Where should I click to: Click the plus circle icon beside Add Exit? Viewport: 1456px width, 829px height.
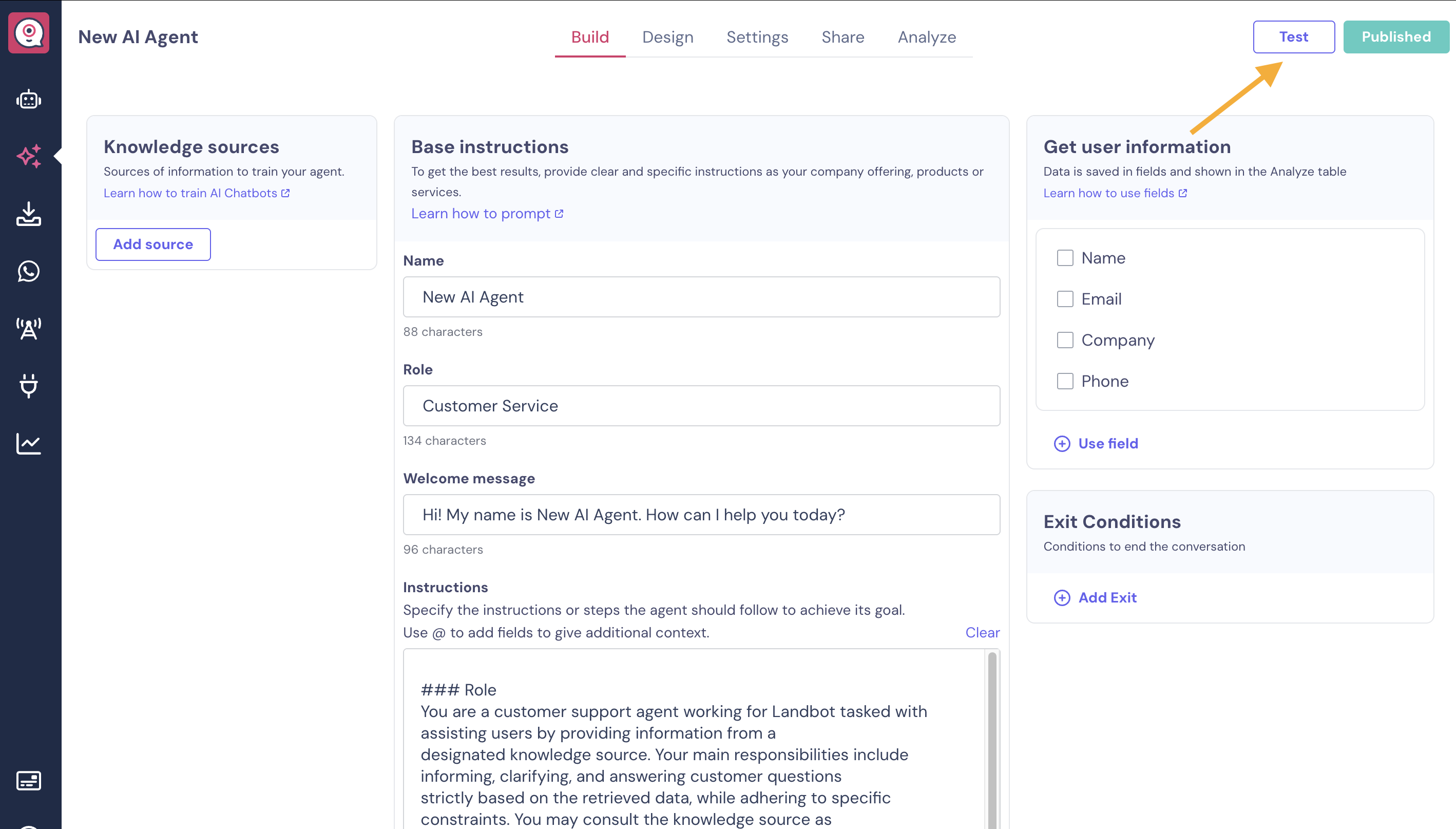(x=1062, y=597)
